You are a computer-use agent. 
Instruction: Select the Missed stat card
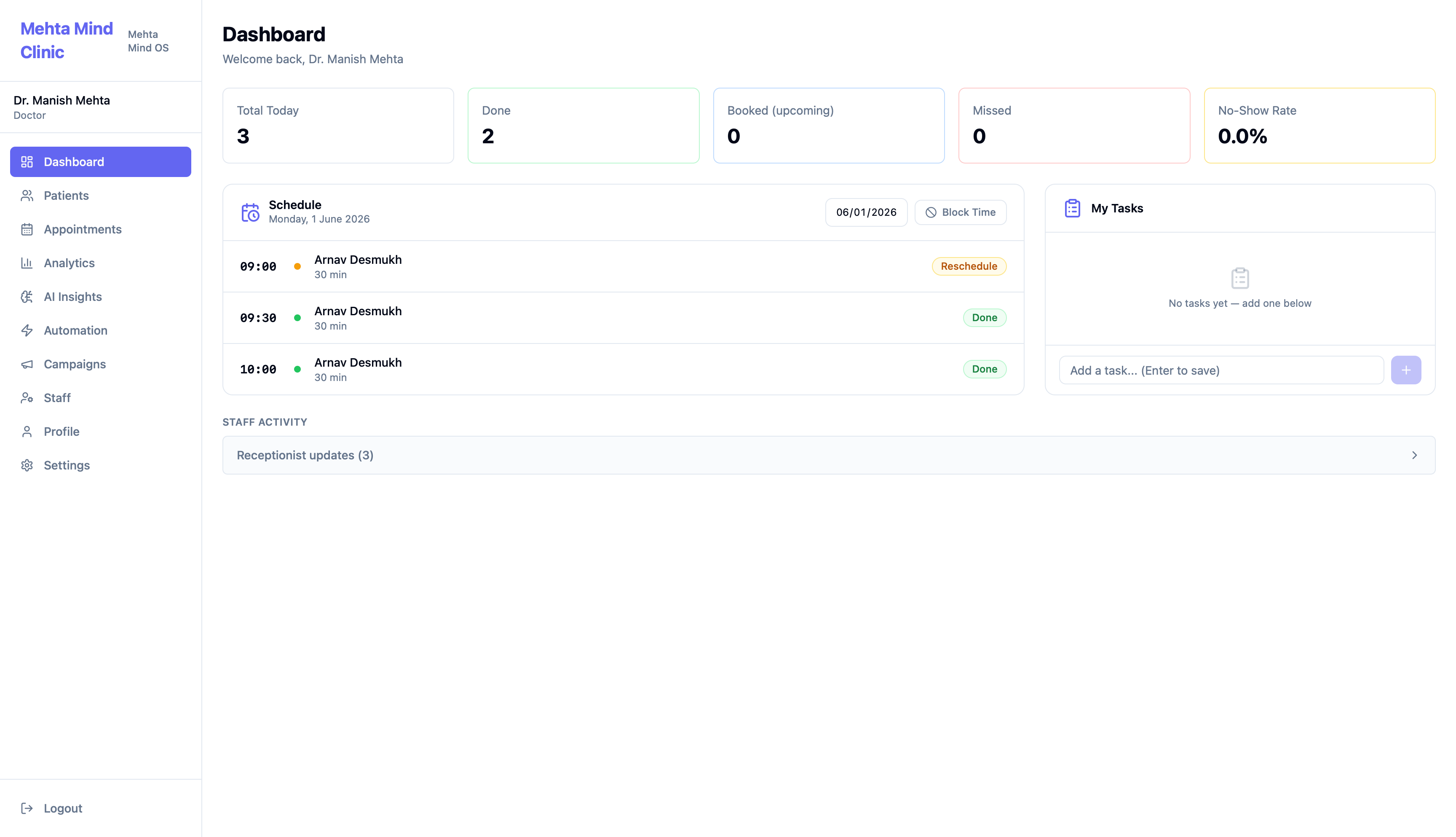coord(1074,125)
